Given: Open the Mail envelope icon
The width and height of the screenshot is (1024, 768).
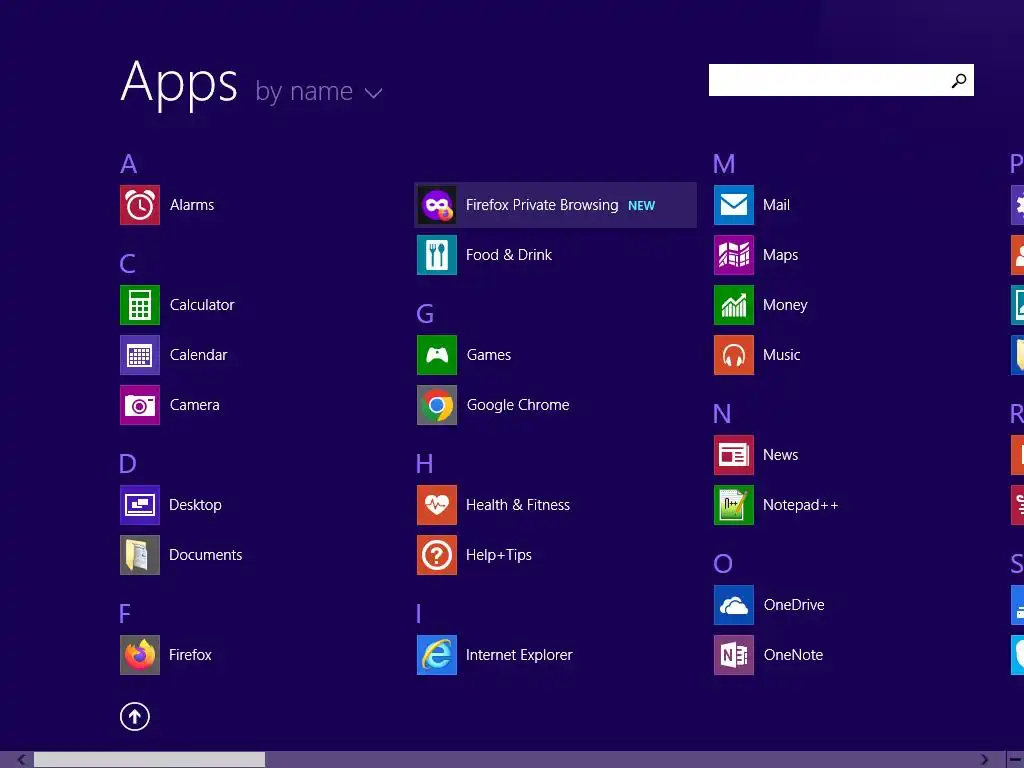Looking at the screenshot, I should click(x=734, y=205).
